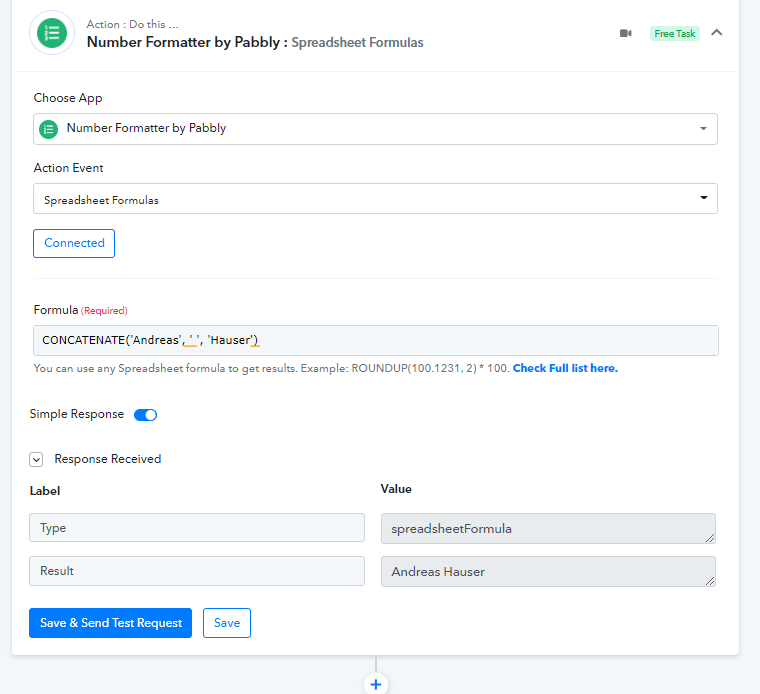Image resolution: width=760 pixels, height=694 pixels.
Task: Click the resize handle of spreadsheetFormula box
Action: (x=710, y=538)
